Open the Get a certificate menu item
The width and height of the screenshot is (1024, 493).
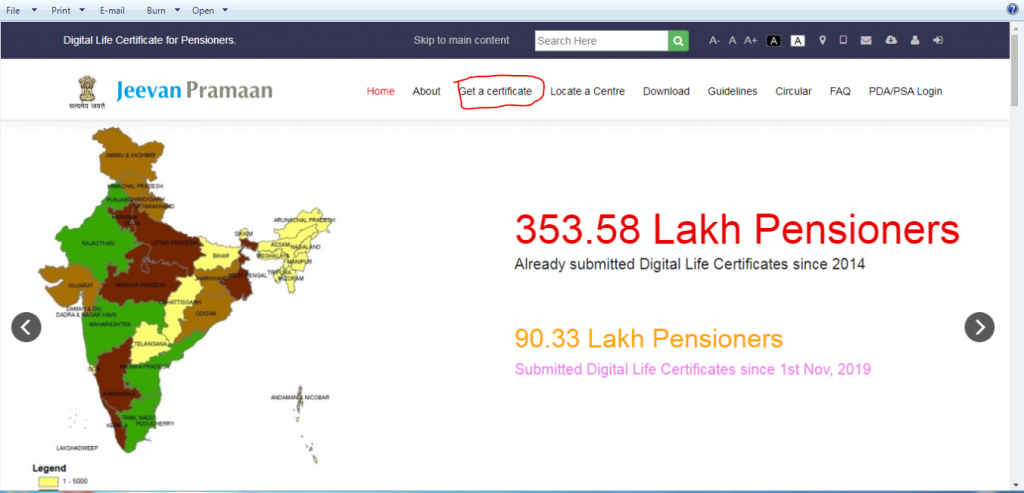(x=495, y=91)
